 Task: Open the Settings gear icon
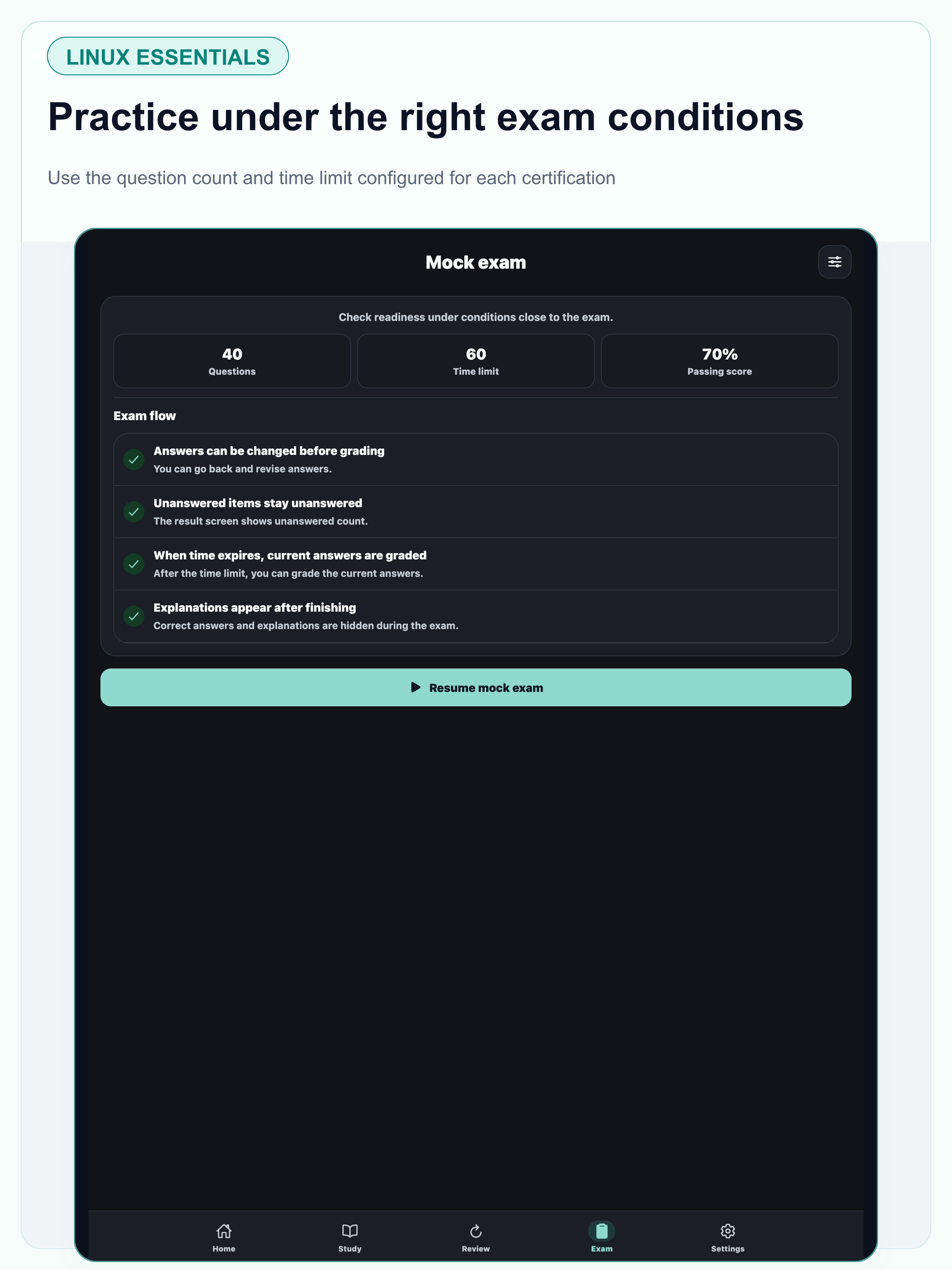(x=727, y=1230)
